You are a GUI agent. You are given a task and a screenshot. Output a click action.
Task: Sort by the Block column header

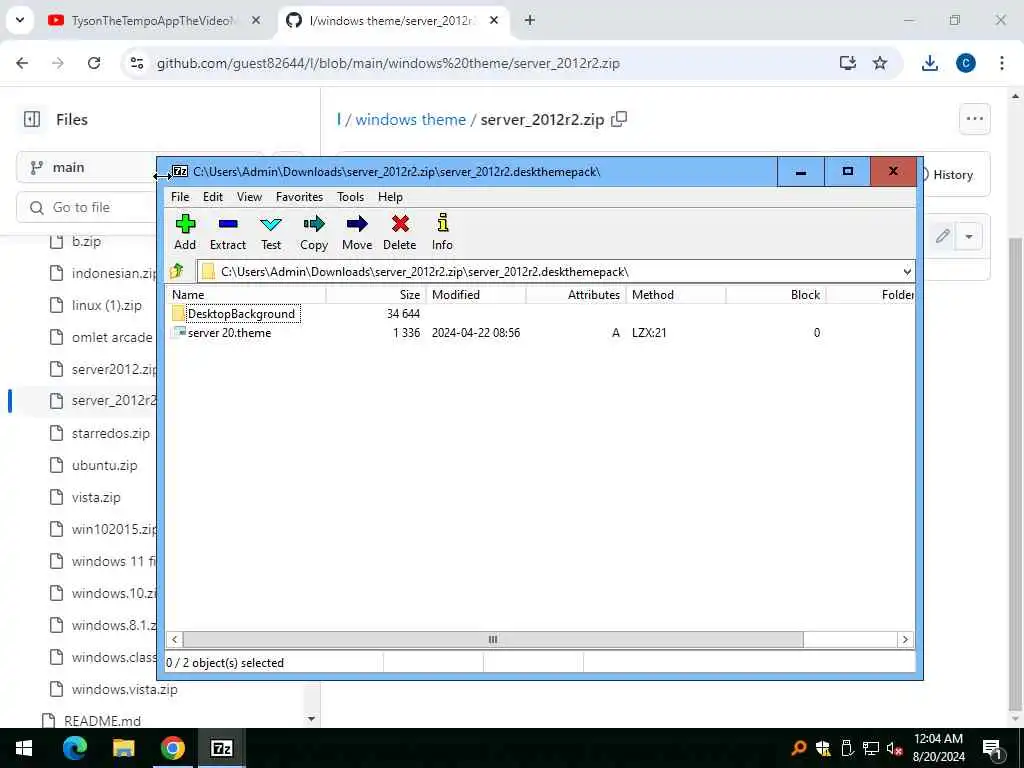[x=776, y=295]
